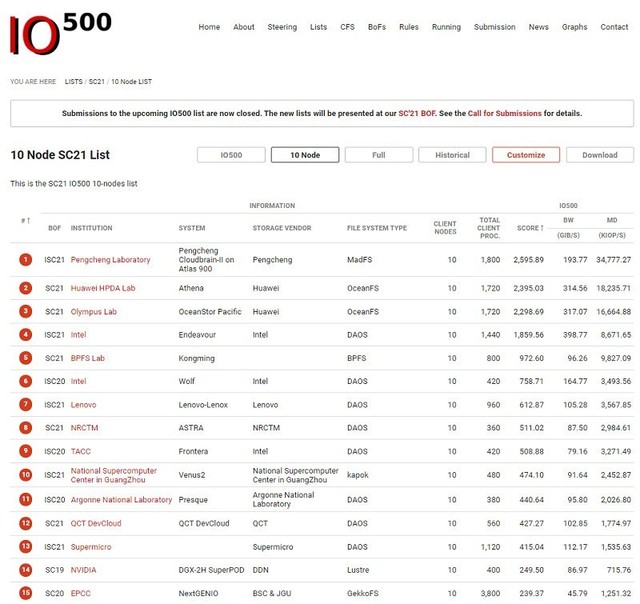The image size is (640, 604).
Task: Open the Huawei HPDA Lab link
Action: point(103,288)
